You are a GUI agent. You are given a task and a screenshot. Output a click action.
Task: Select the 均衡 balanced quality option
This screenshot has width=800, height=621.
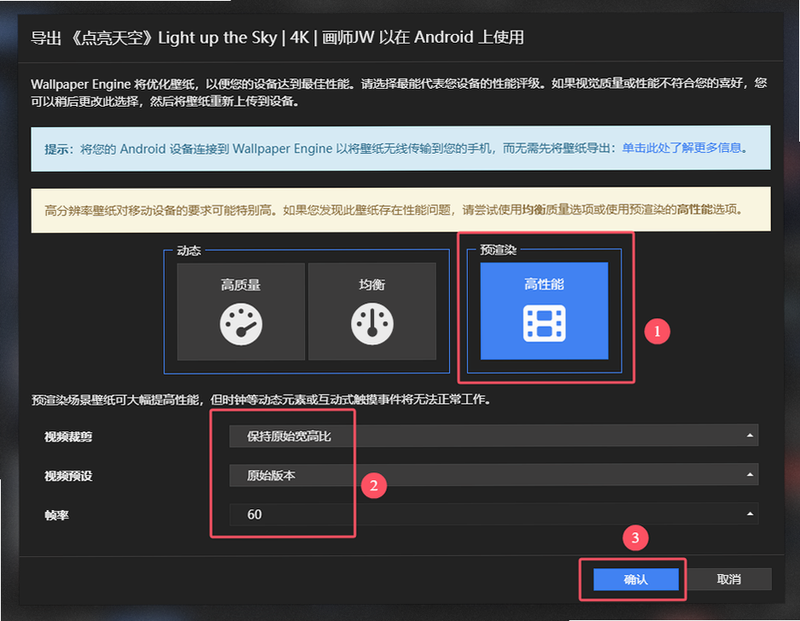(x=372, y=311)
